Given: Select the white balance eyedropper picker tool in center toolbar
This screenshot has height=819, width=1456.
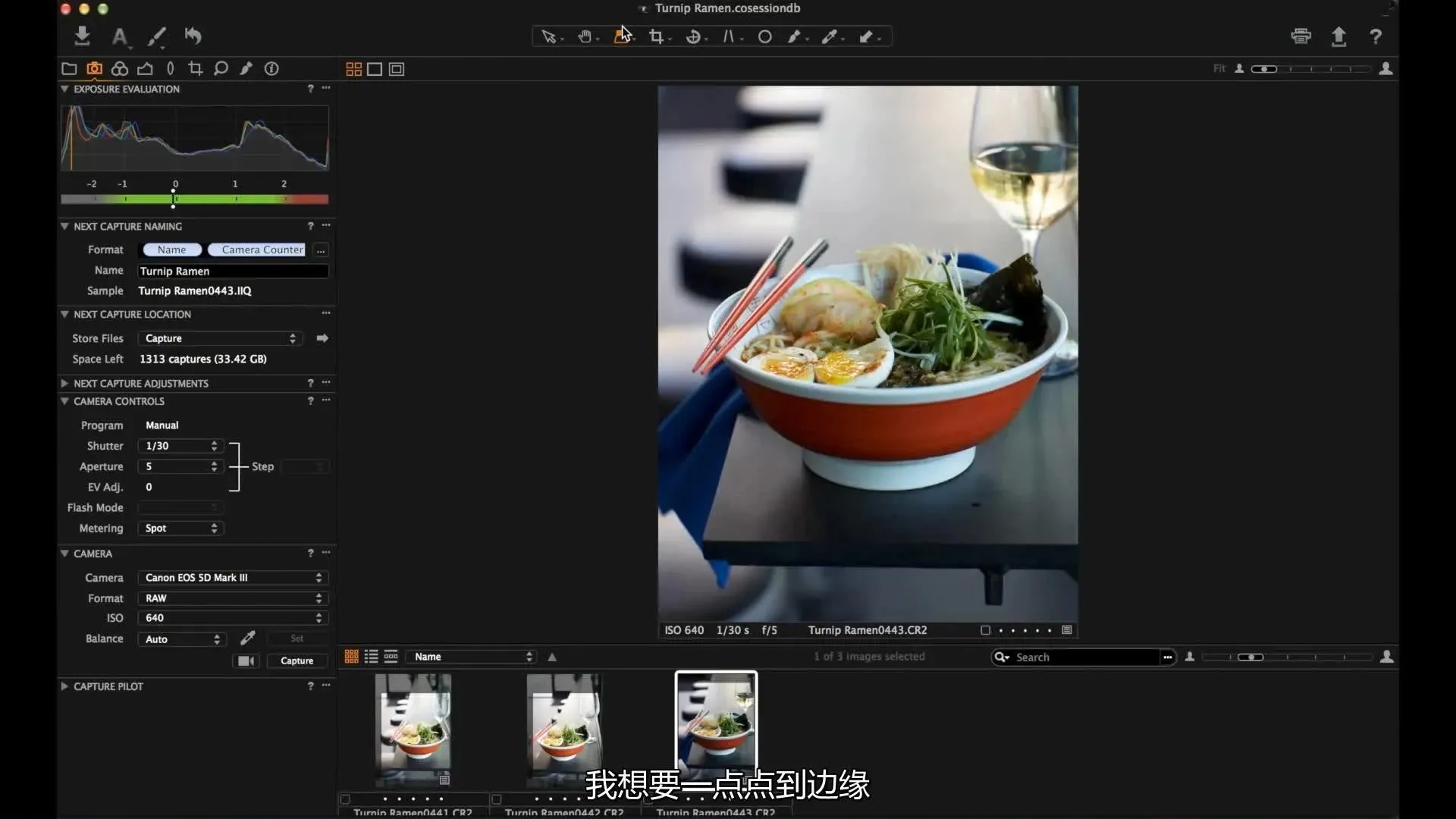Looking at the screenshot, I should pyautogui.click(x=830, y=36).
